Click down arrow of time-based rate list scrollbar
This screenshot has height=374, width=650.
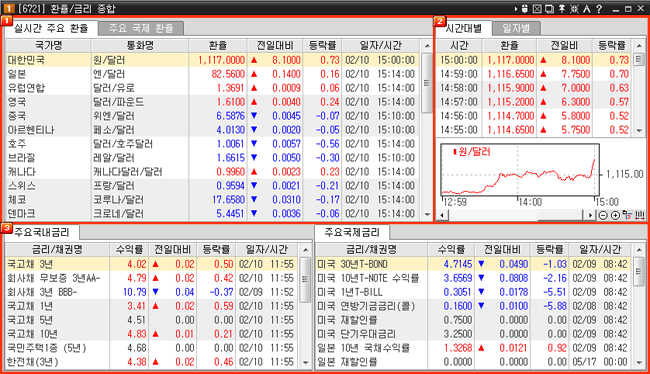(x=639, y=130)
